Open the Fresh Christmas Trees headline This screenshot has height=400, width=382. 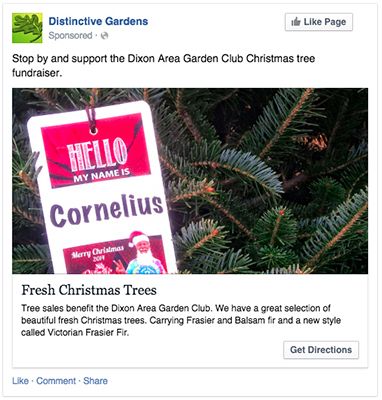point(89,290)
